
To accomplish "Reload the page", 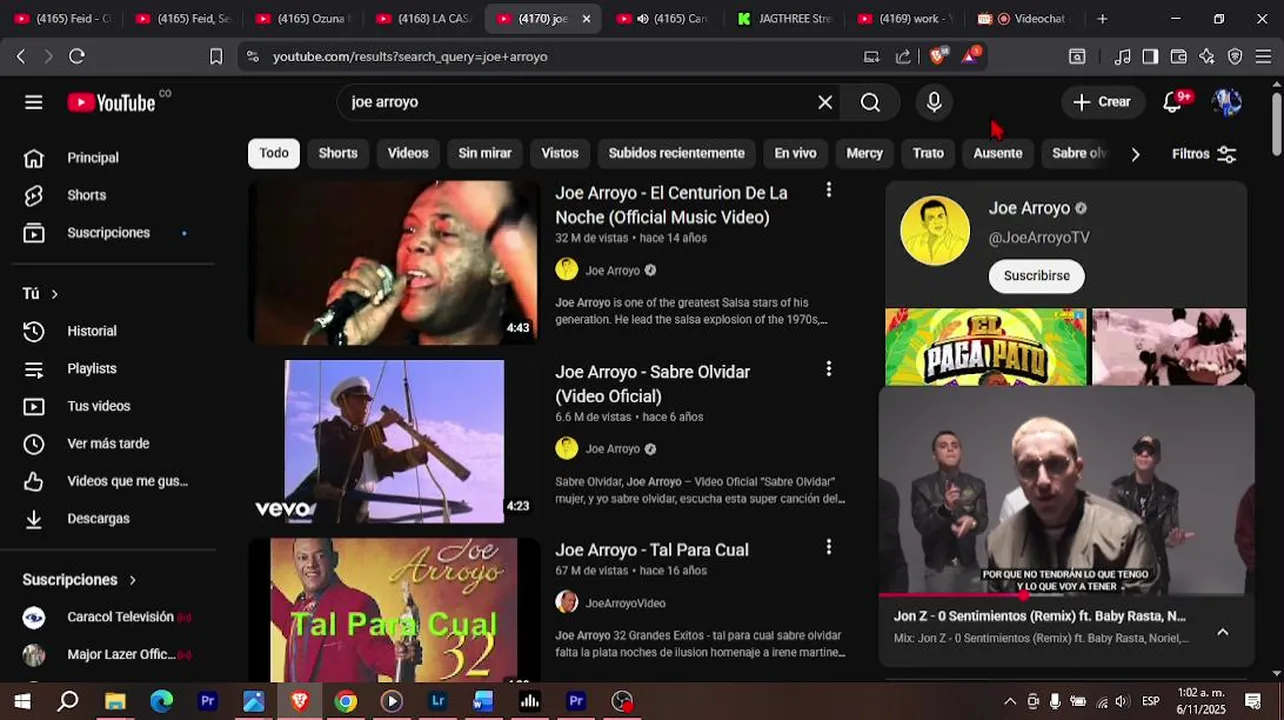I will tap(77, 57).
